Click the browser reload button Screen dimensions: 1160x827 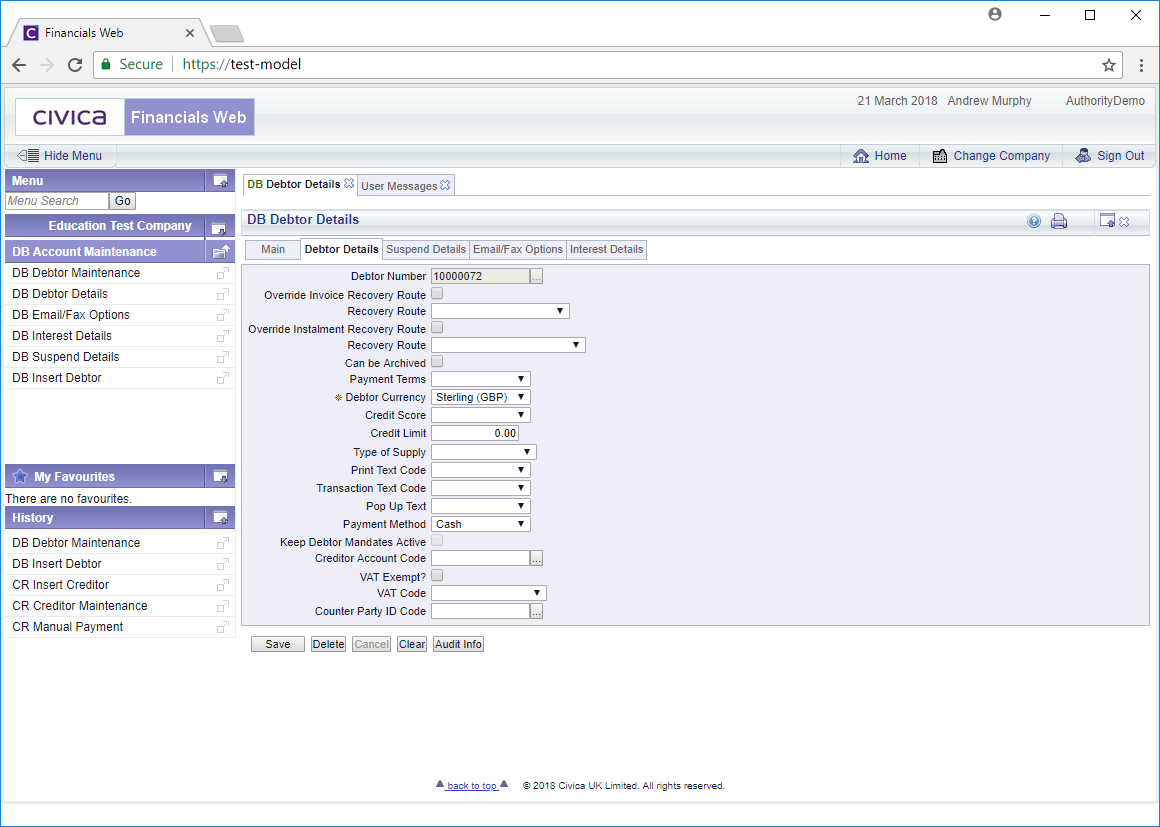tap(75, 65)
